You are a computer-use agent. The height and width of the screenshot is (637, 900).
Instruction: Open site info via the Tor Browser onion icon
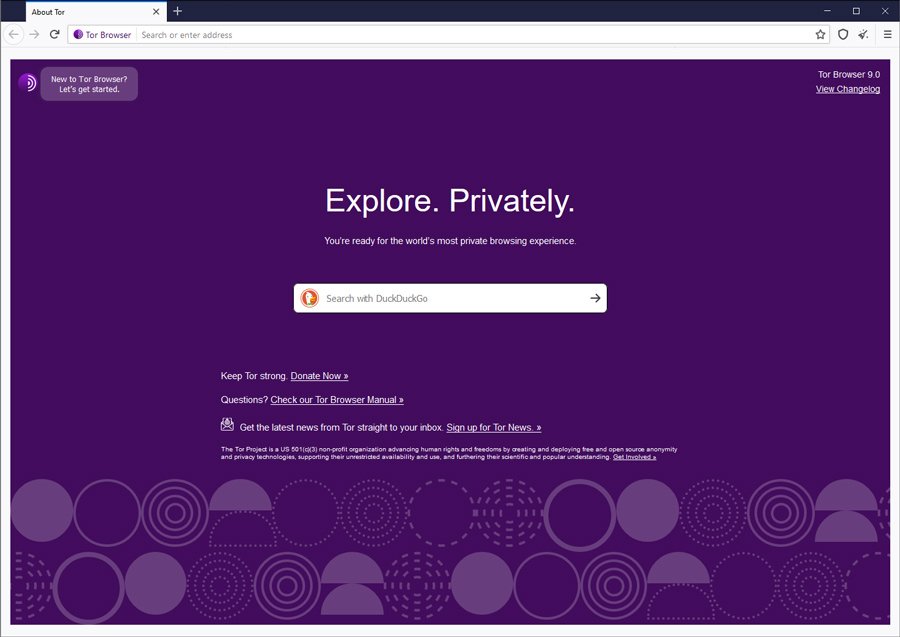click(x=78, y=34)
